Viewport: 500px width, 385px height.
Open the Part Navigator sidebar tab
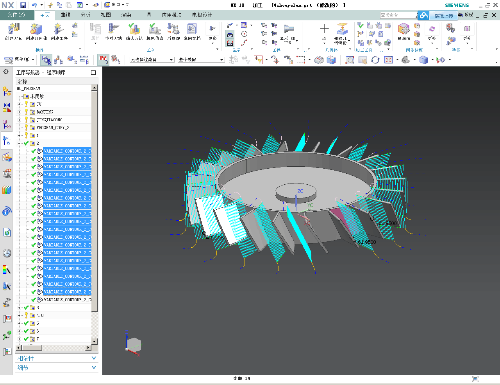[x=7, y=125]
